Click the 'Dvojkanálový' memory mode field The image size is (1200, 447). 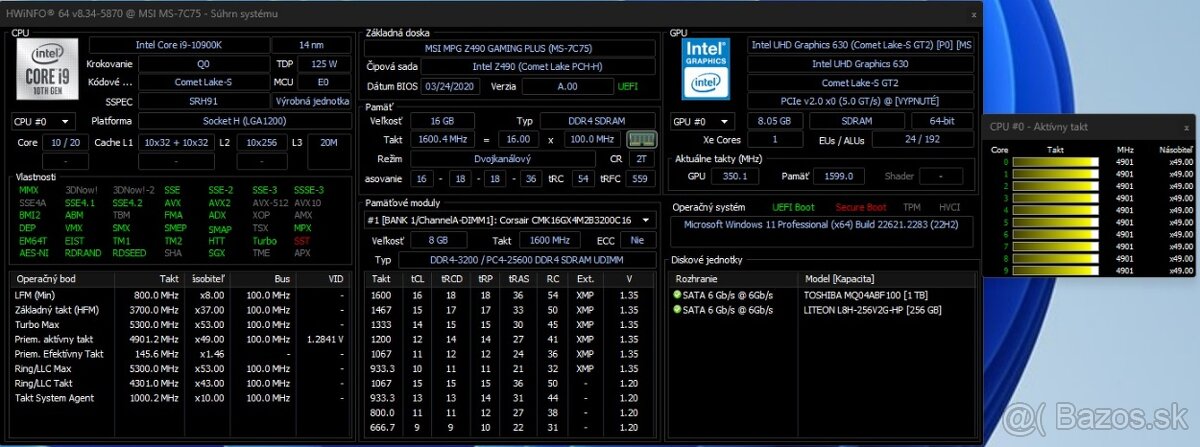[504, 158]
